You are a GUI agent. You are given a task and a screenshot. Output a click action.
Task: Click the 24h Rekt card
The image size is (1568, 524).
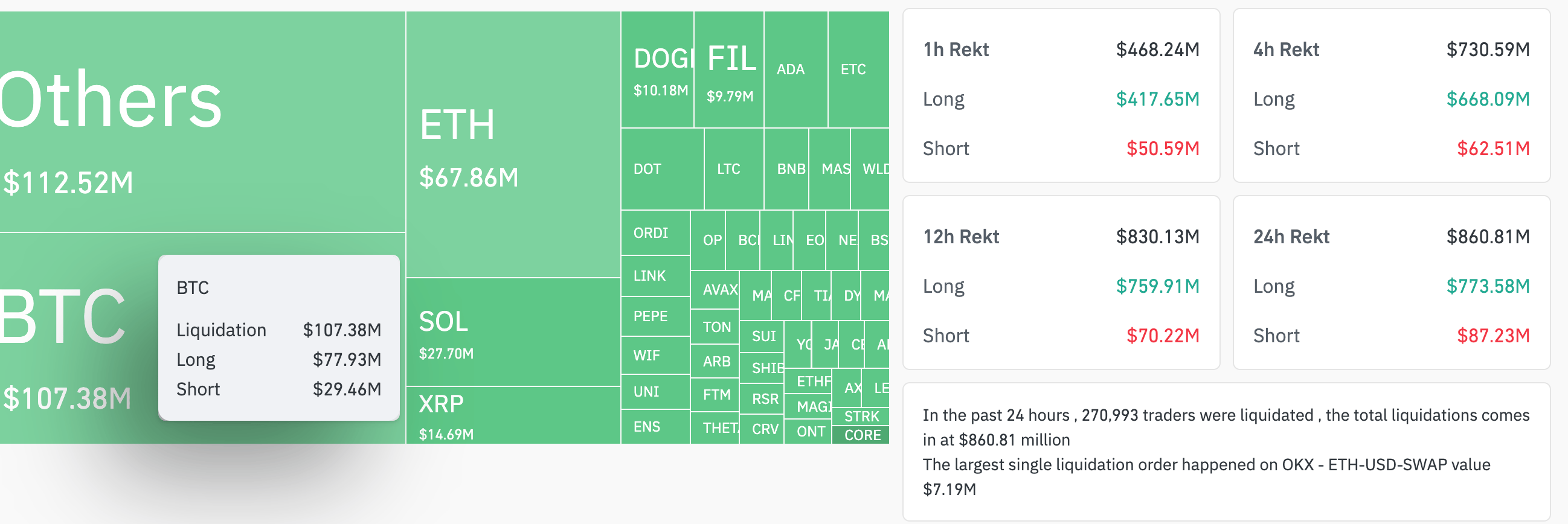pos(1391,283)
